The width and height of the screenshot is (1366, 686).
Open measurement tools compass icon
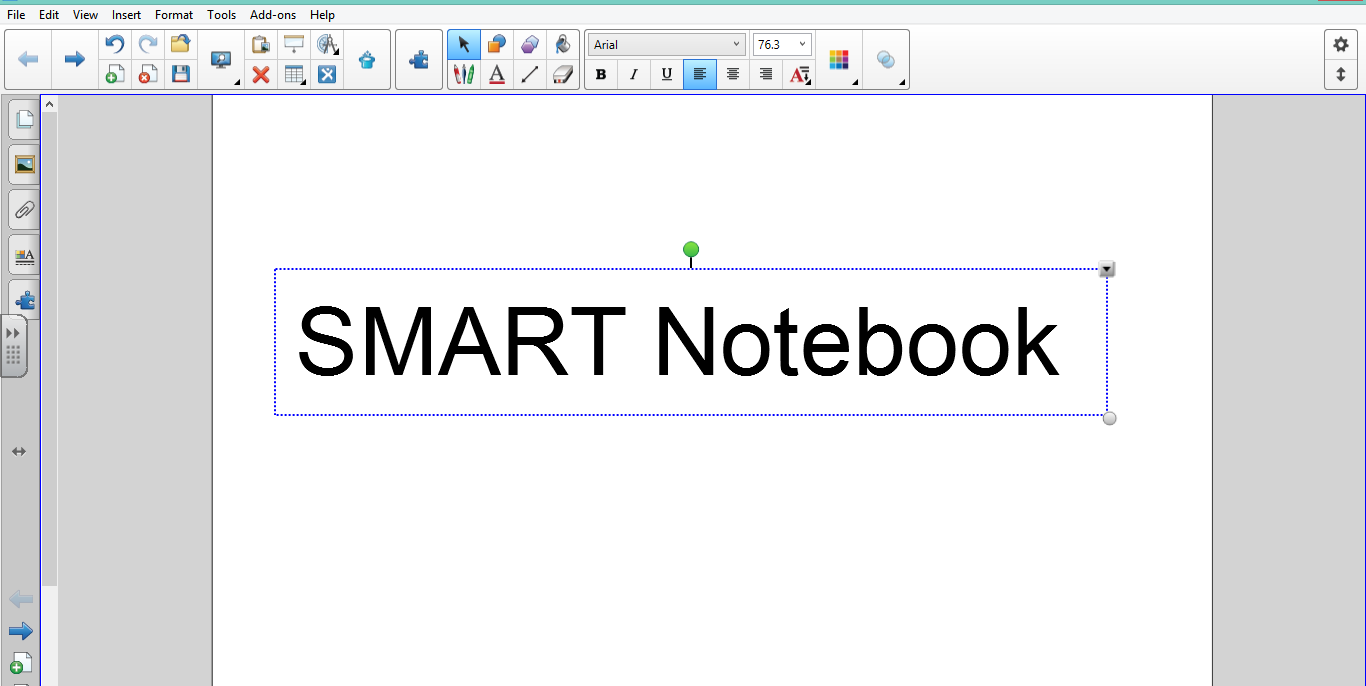coord(327,44)
